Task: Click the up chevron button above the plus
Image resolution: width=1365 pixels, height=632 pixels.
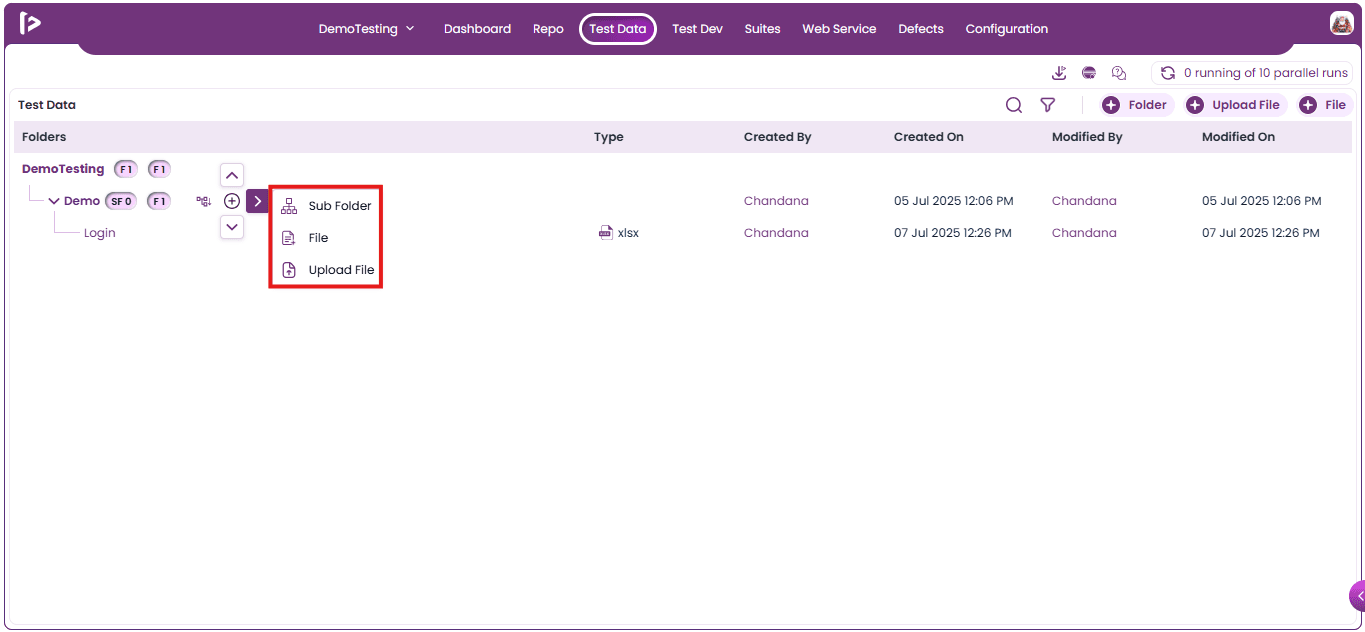Action: (x=232, y=175)
